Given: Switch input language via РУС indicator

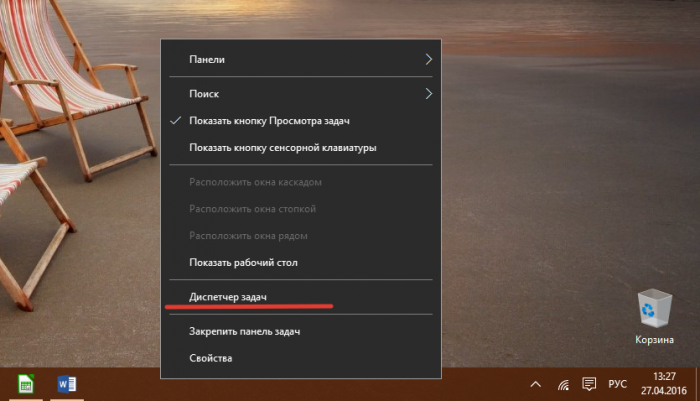Looking at the screenshot, I should (x=619, y=384).
